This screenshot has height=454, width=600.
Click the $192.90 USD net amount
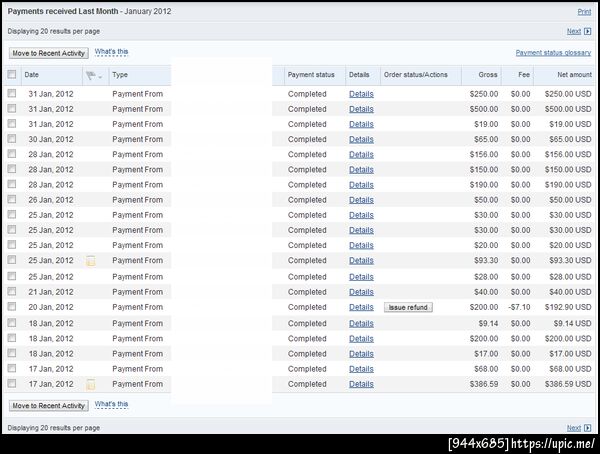568,307
